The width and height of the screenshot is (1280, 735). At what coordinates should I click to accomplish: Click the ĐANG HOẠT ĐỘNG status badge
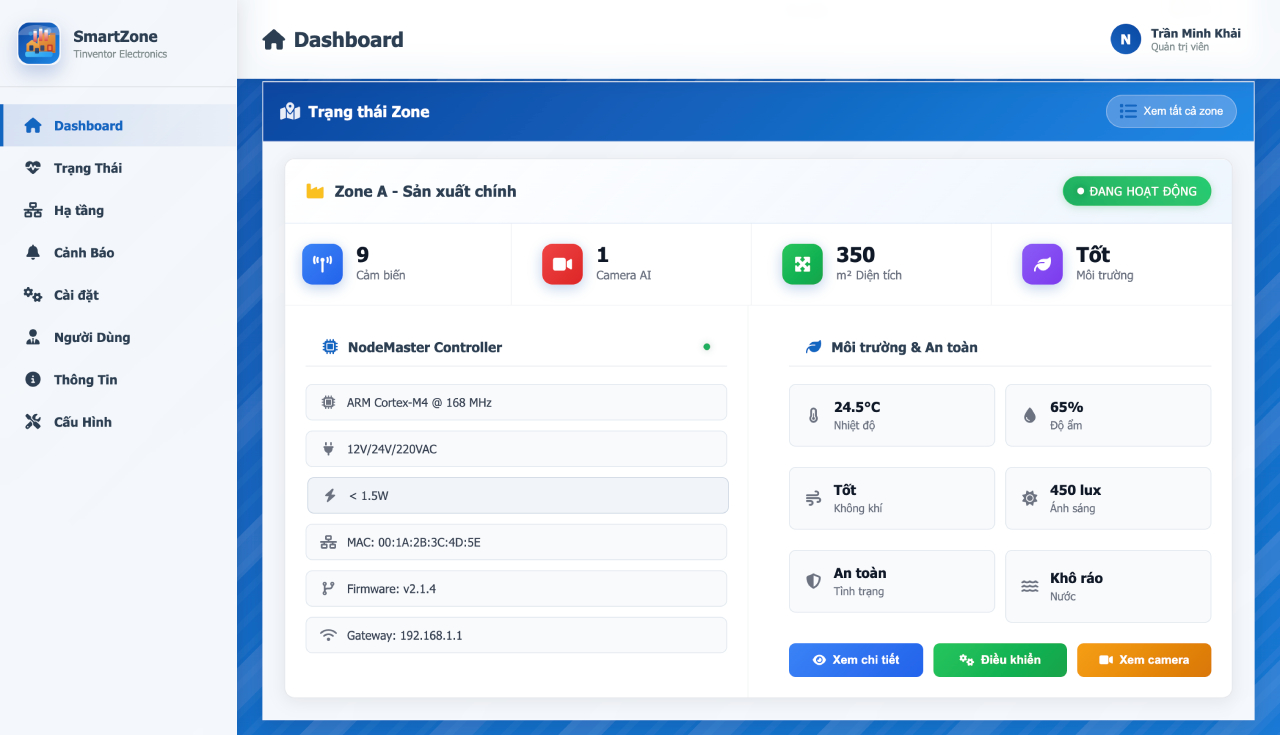tap(1136, 191)
